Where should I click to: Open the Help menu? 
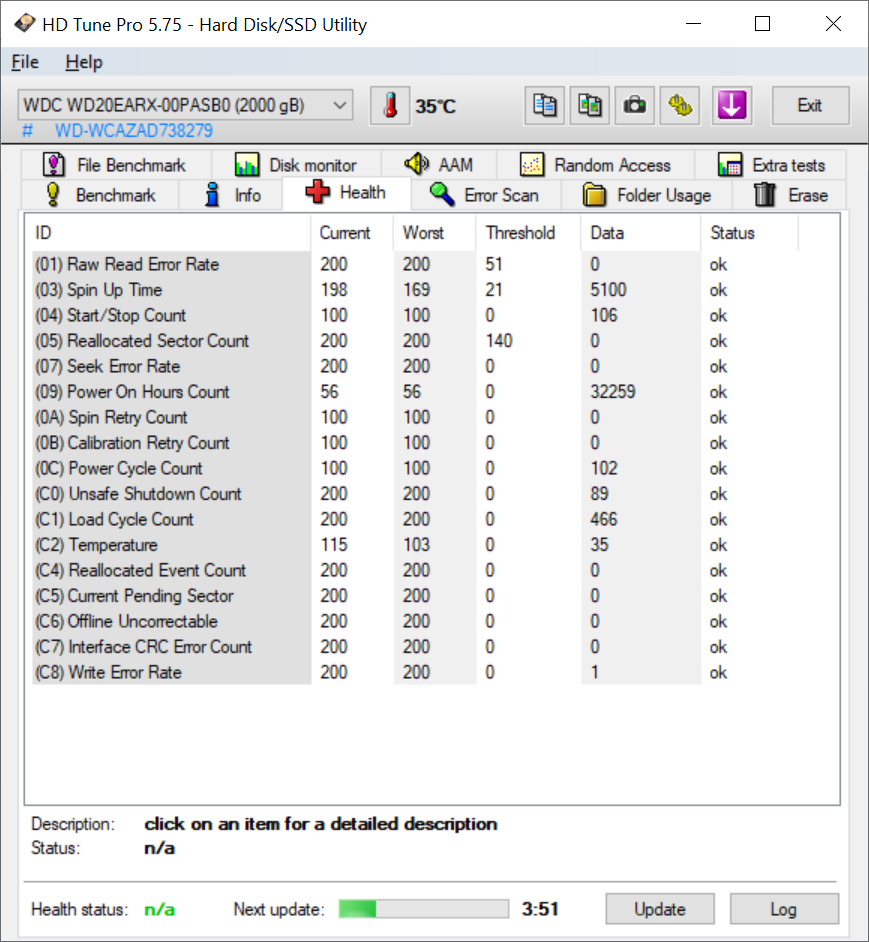(x=84, y=62)
